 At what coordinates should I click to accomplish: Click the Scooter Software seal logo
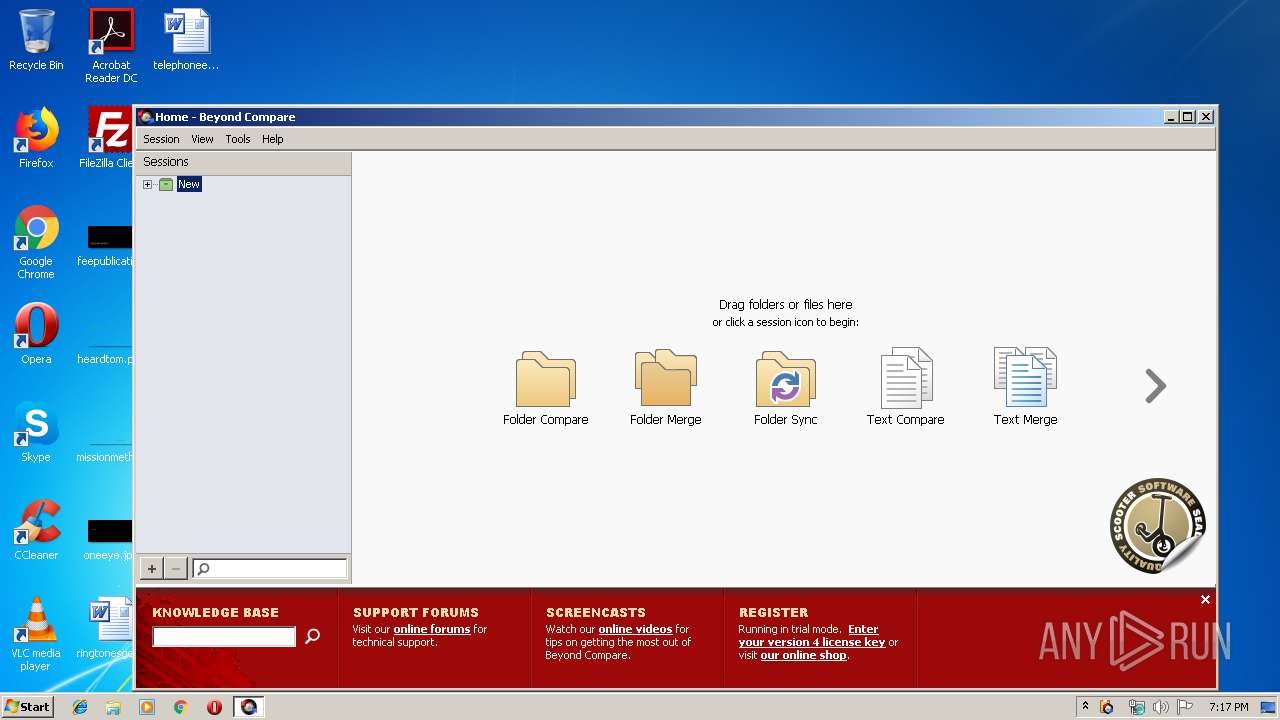[1157, 525]
